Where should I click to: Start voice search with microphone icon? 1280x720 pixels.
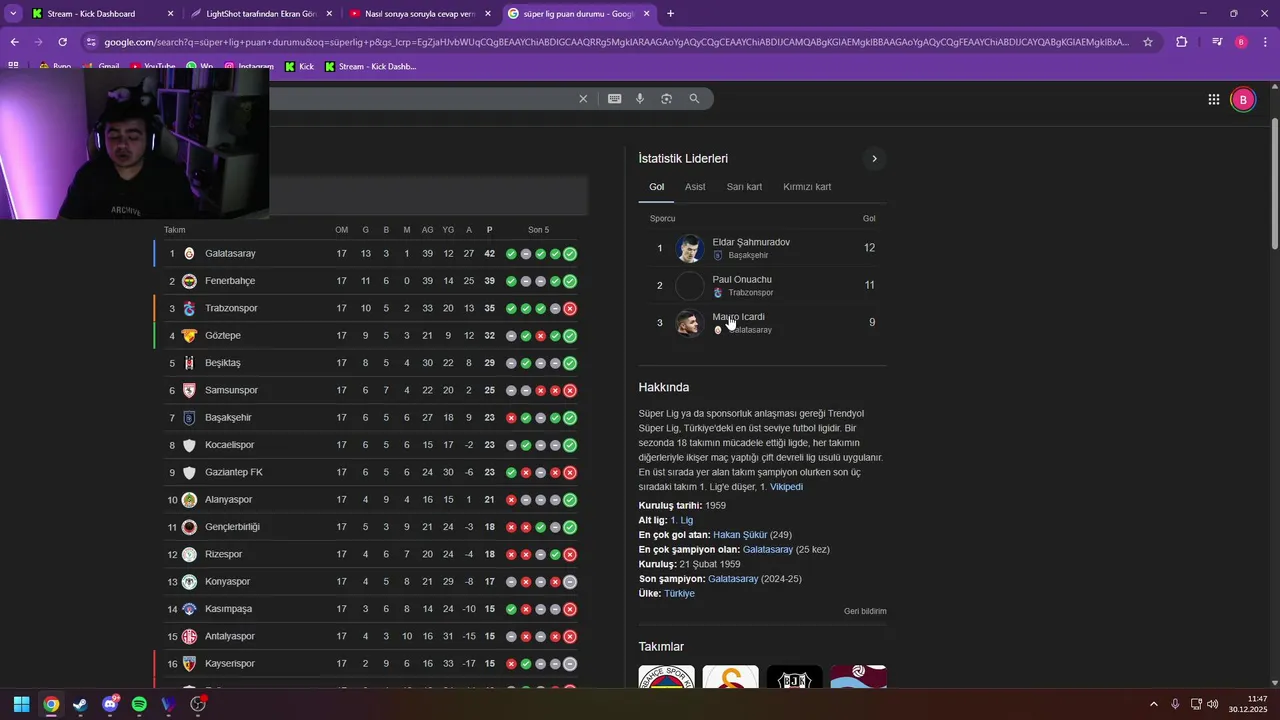coord(640,99)
